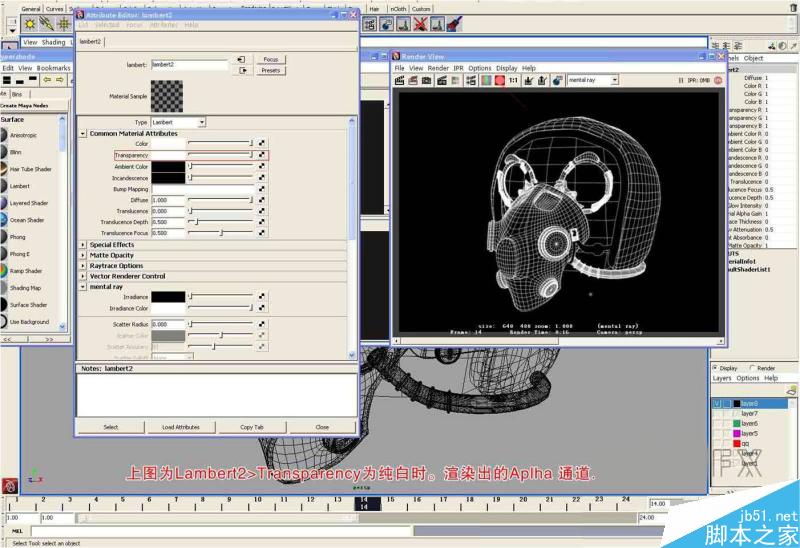Expand the Special Effects section

pyautogui.click(x=83, y=244)
